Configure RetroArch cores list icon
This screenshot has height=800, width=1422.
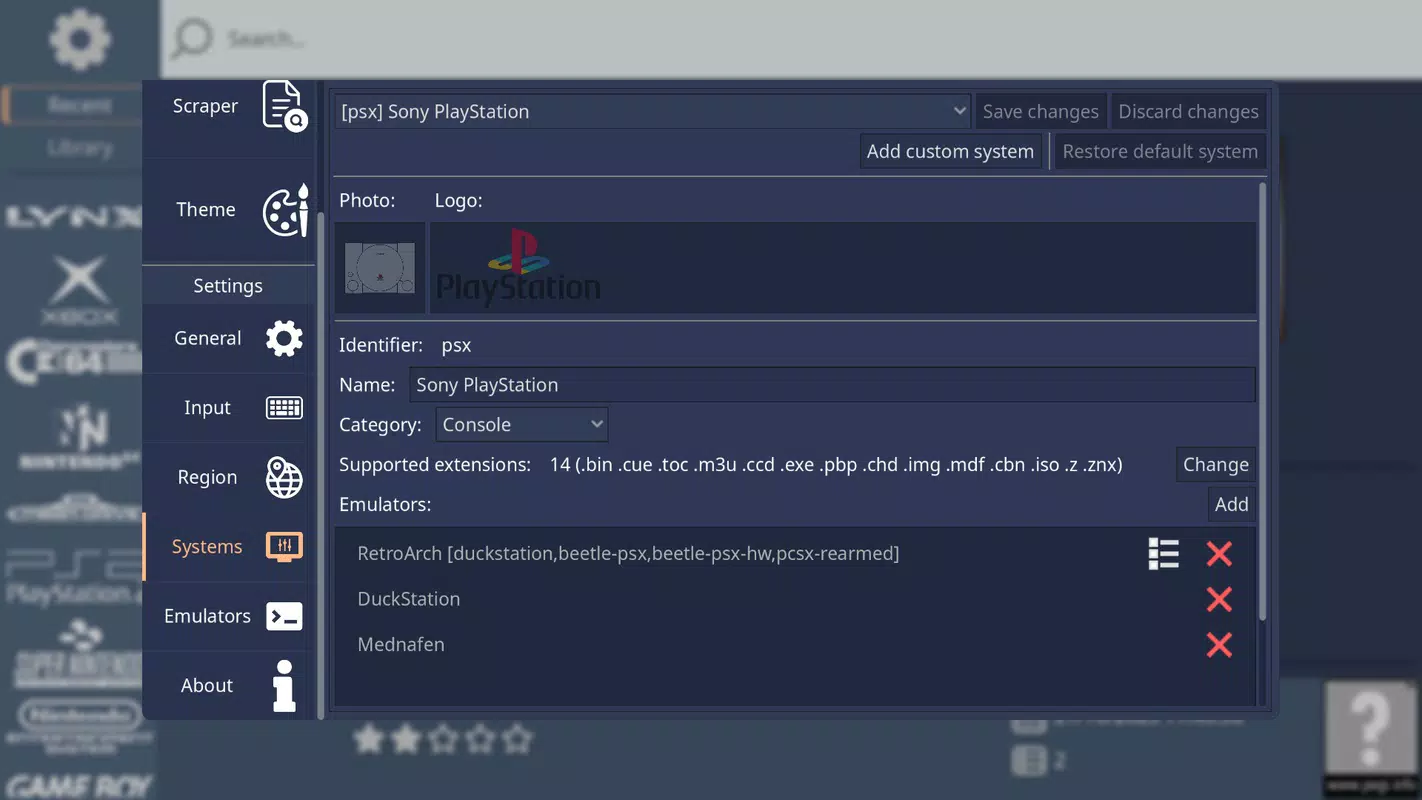coord(1163,554)
